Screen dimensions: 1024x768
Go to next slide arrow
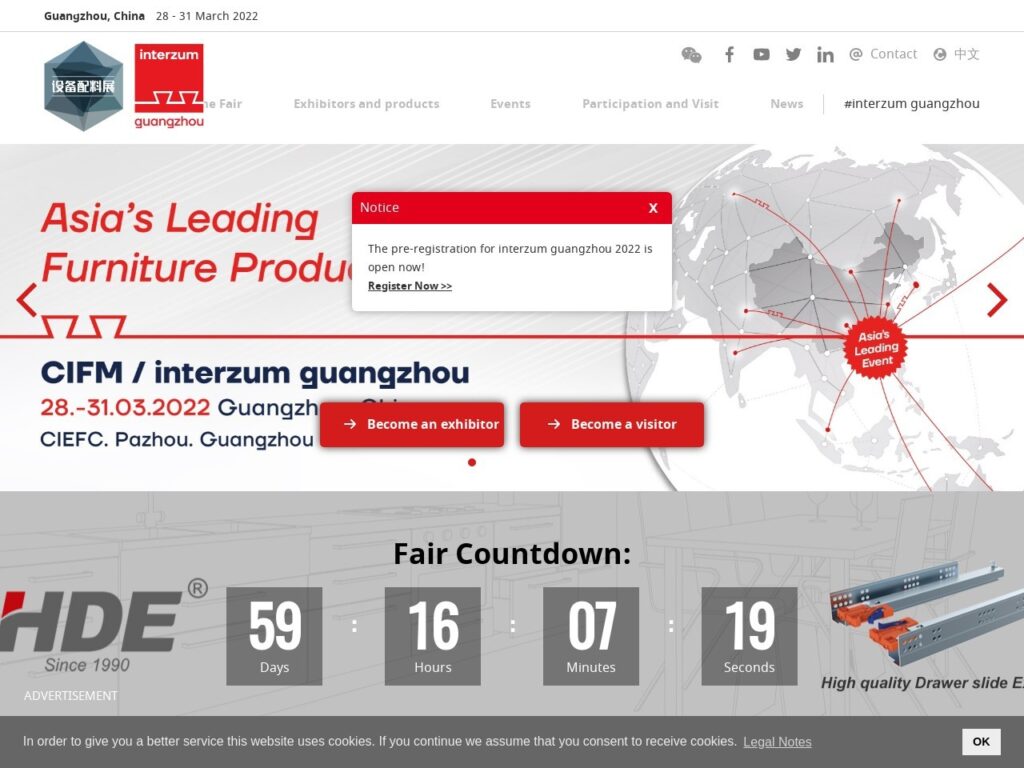(997, 300)
